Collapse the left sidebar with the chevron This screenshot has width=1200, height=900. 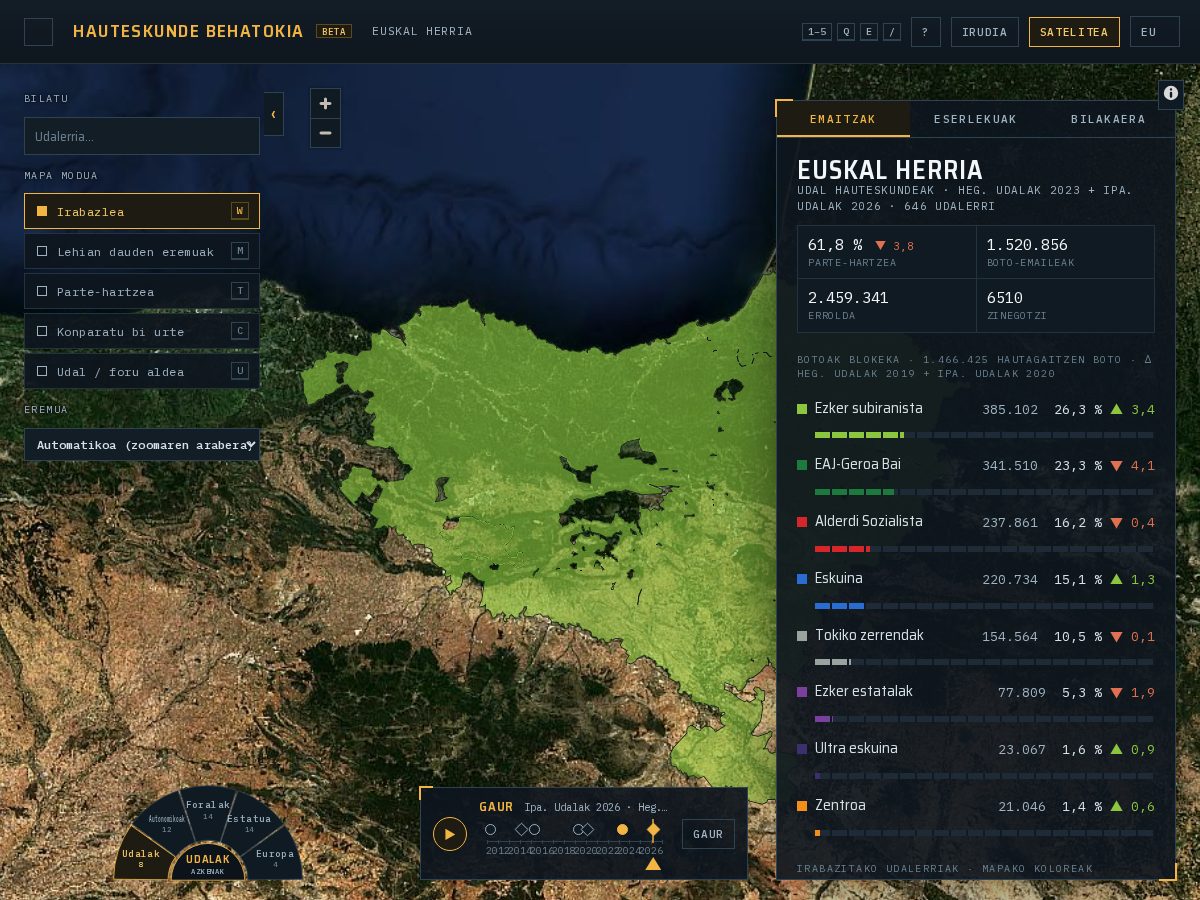coord(274,114)
